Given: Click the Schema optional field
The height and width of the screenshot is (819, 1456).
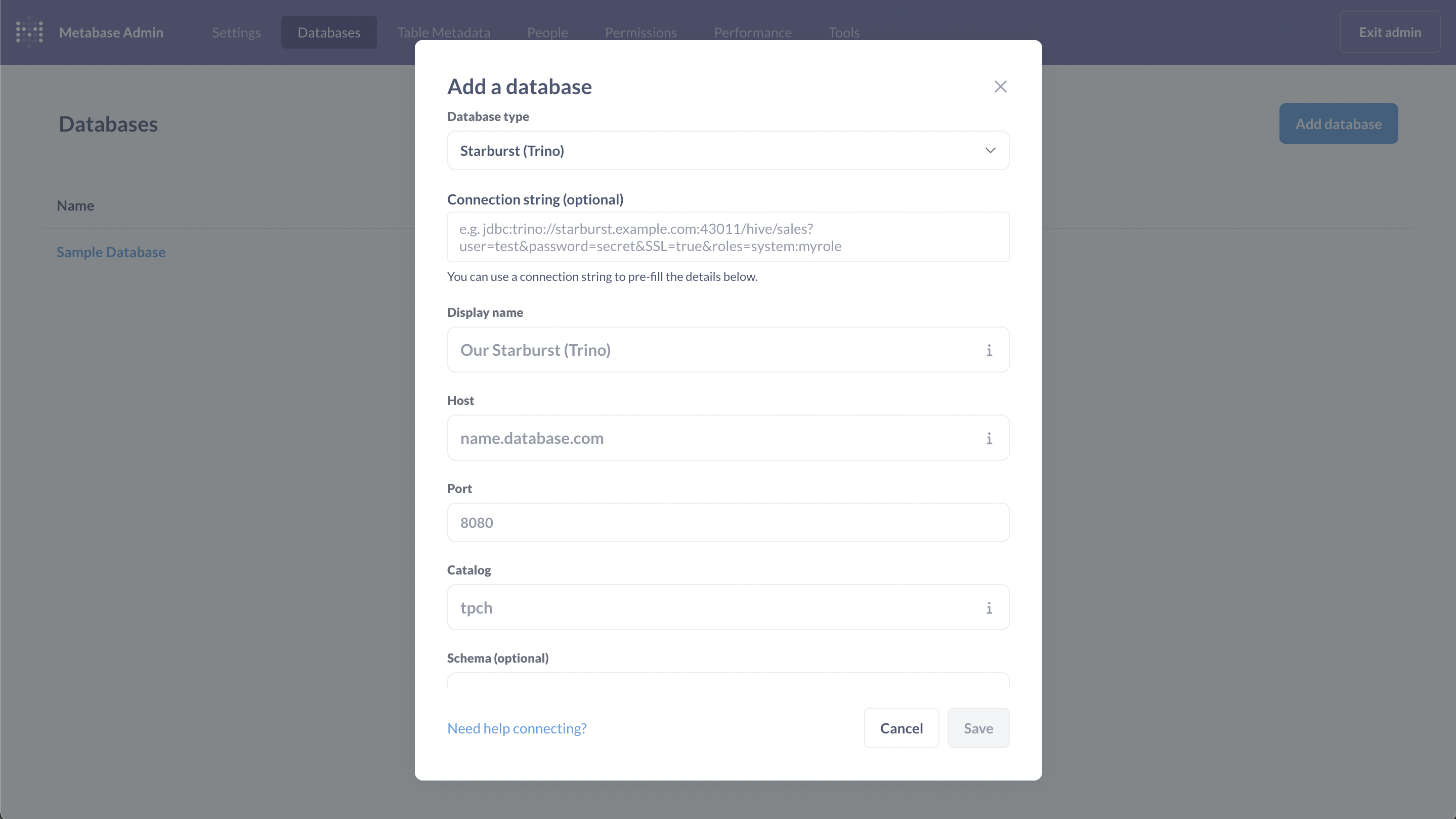Looking at the screenshot, I should click(728, 684).
